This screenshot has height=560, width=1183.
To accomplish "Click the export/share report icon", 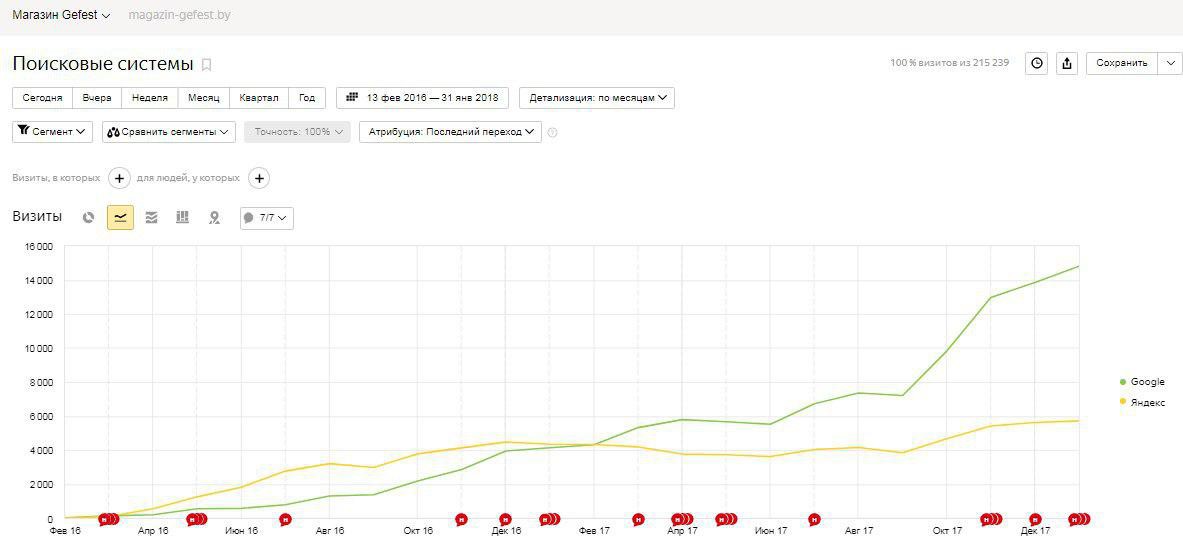I will point(1067,63).
